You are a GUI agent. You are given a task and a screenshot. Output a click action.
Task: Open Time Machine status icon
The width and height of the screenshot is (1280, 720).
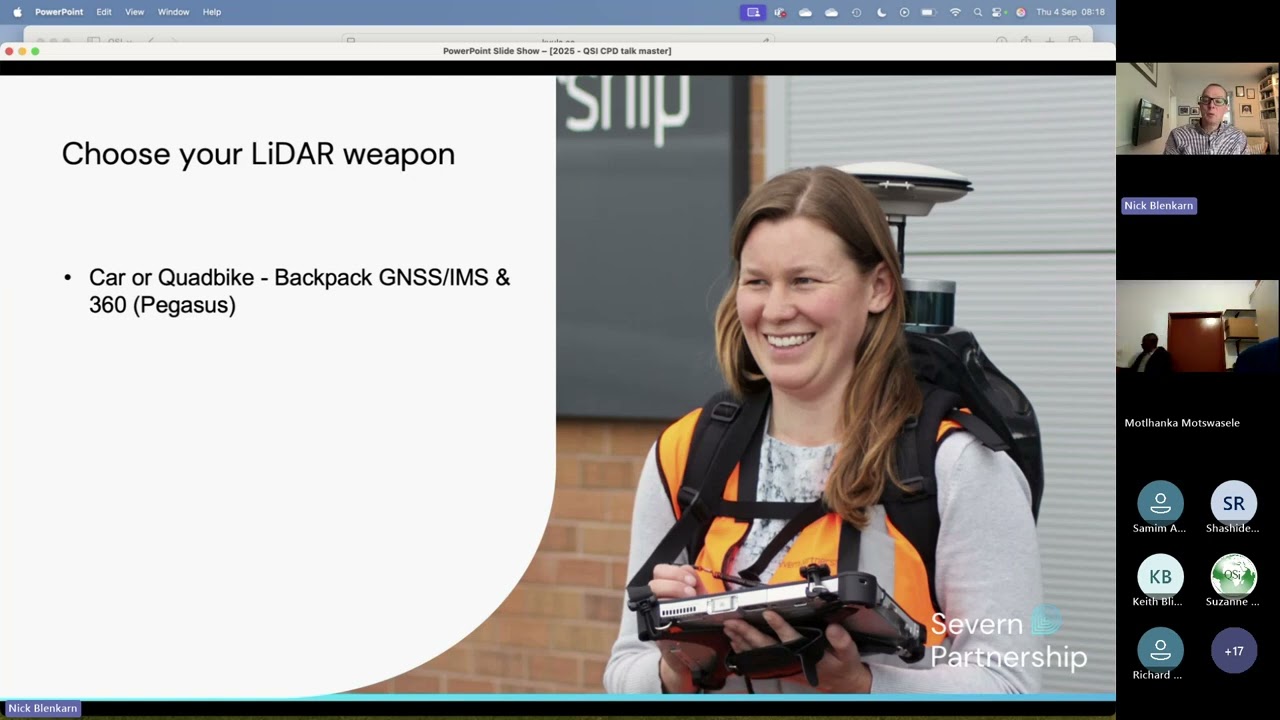click(856, 12)
